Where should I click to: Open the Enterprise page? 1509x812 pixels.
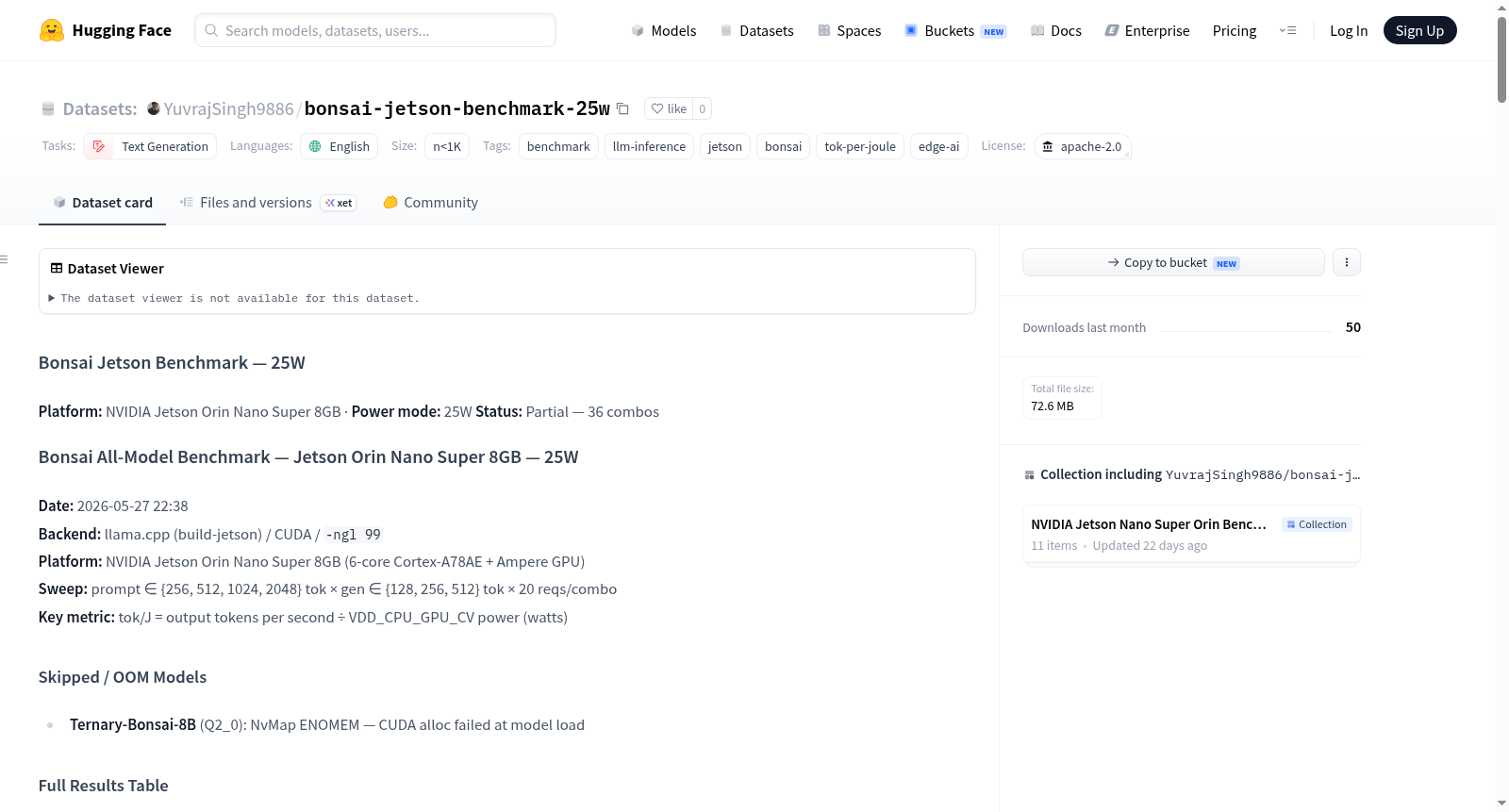(x=1147, y=30)
